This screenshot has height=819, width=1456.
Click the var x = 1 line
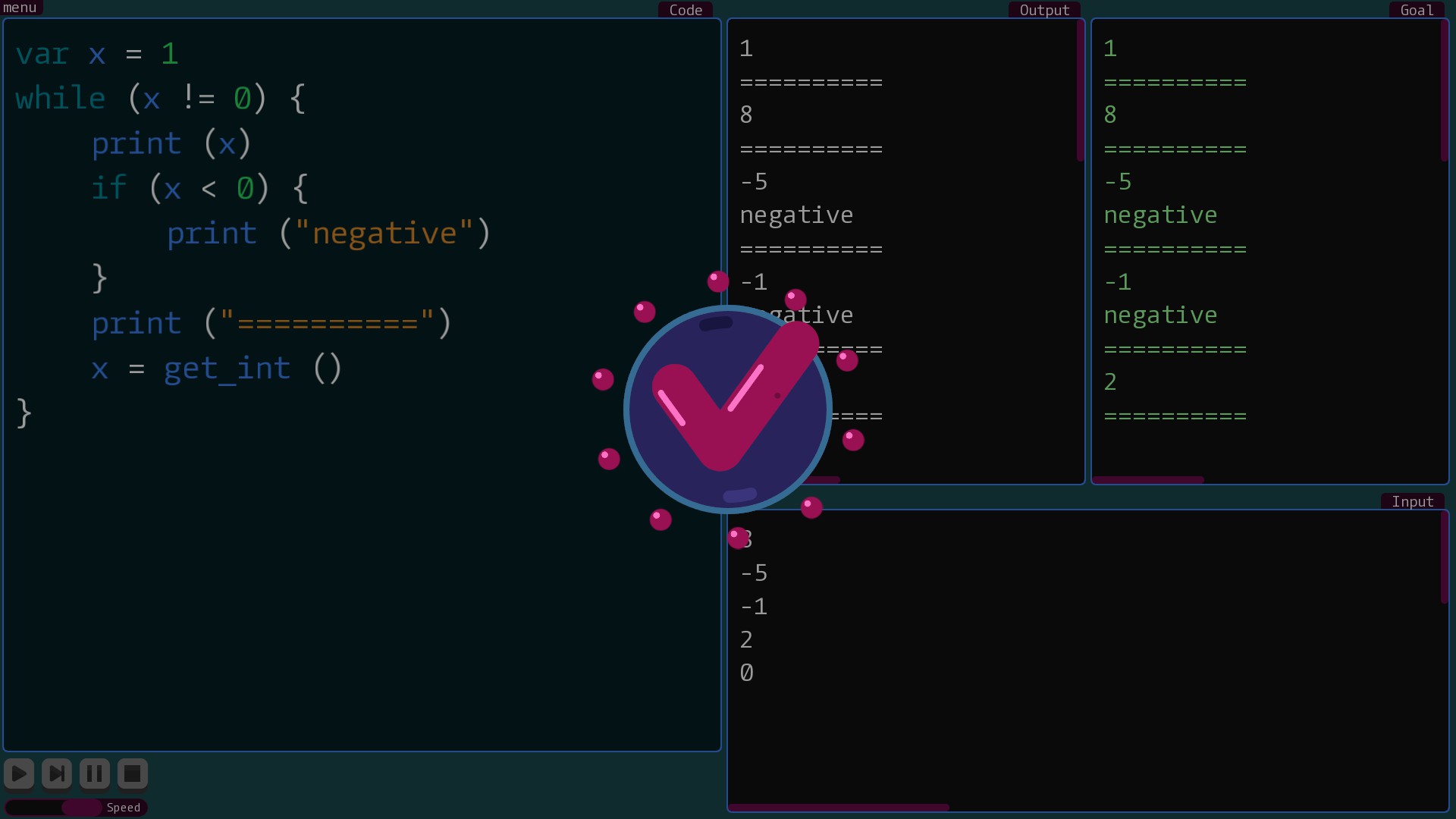(97, 54)
